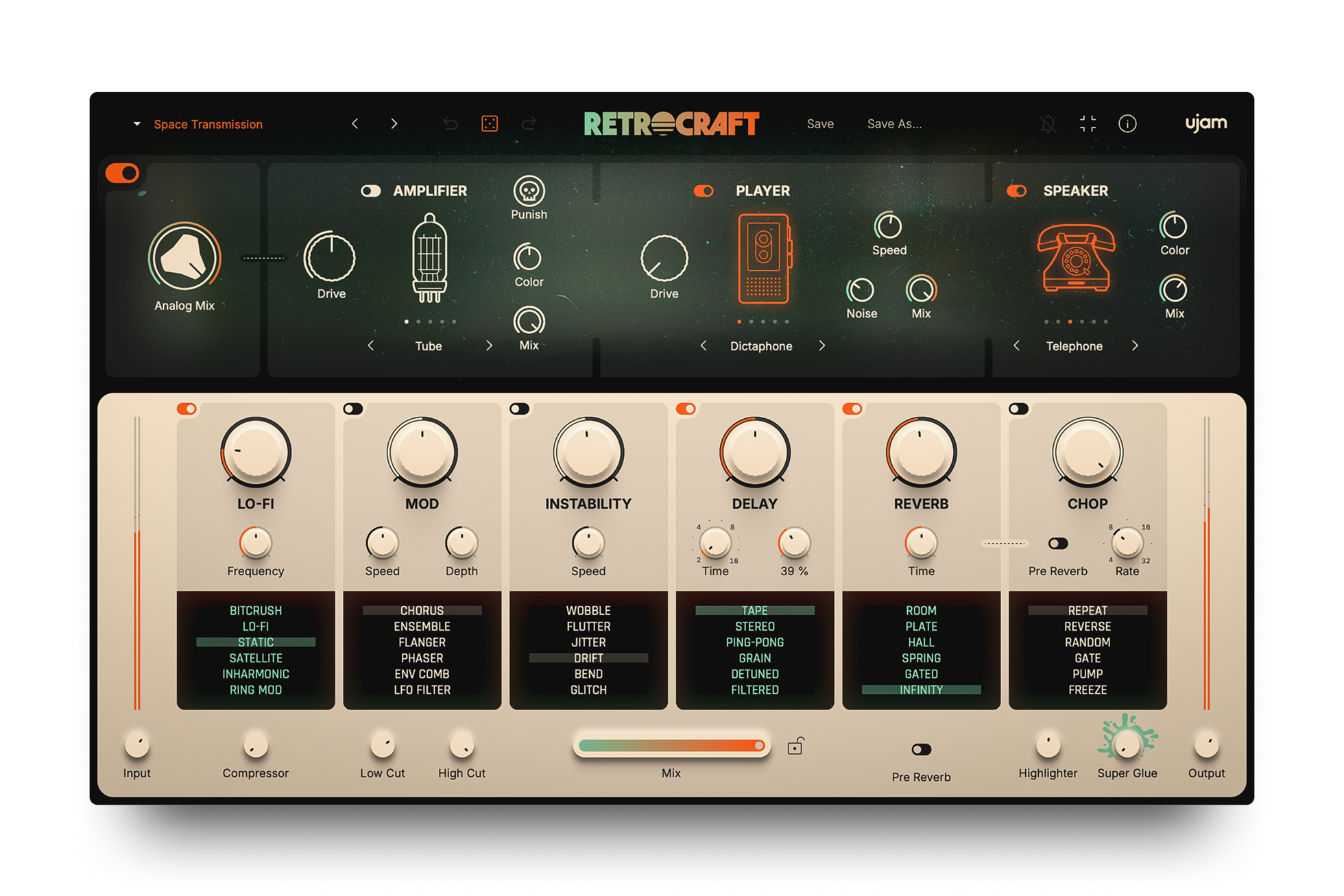Turn off the REVERB module toggle
Screen dimensions: 1344x896
point(852,409)
